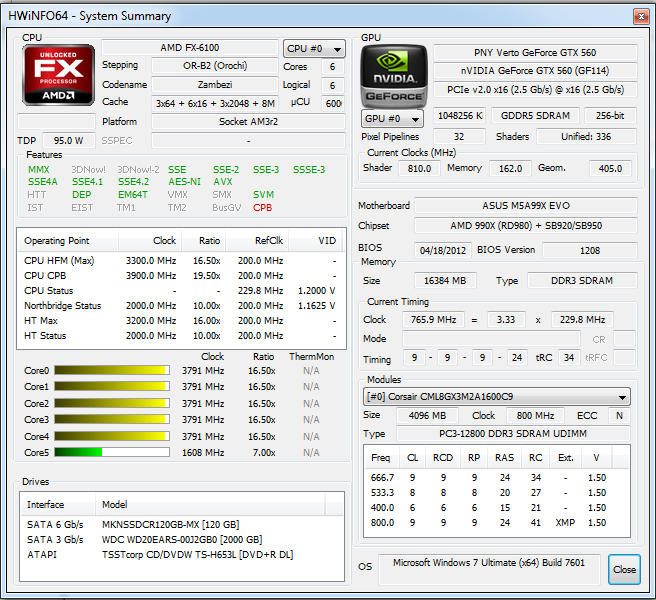Click the PCIe v2.0 x16 bus field
Screen dimensions: 656x600
coord(535,90)
